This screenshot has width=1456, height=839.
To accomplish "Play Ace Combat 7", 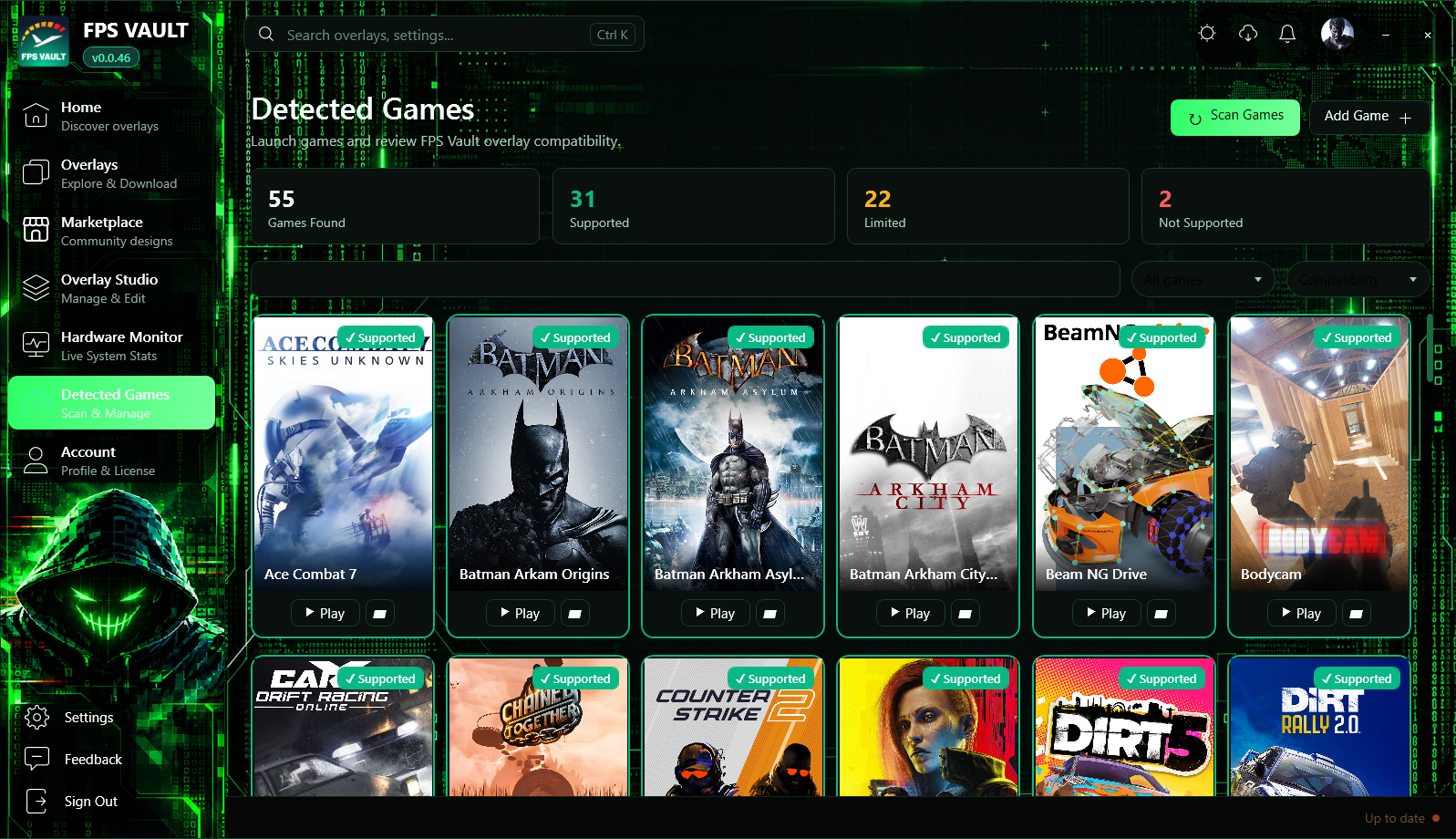I will tap(325, 614).
